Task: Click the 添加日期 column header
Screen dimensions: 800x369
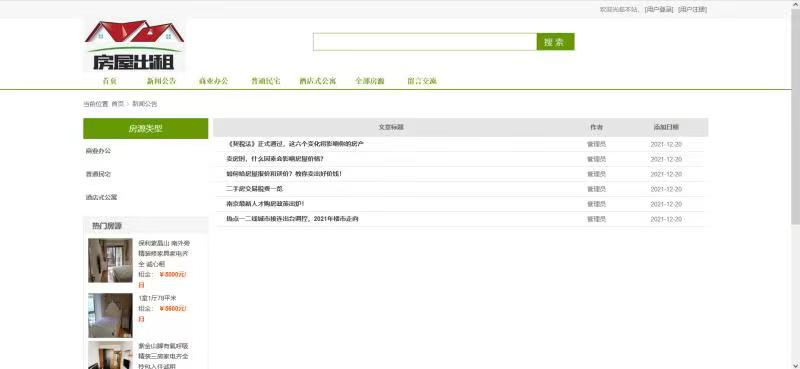Action: pos(666,127)
